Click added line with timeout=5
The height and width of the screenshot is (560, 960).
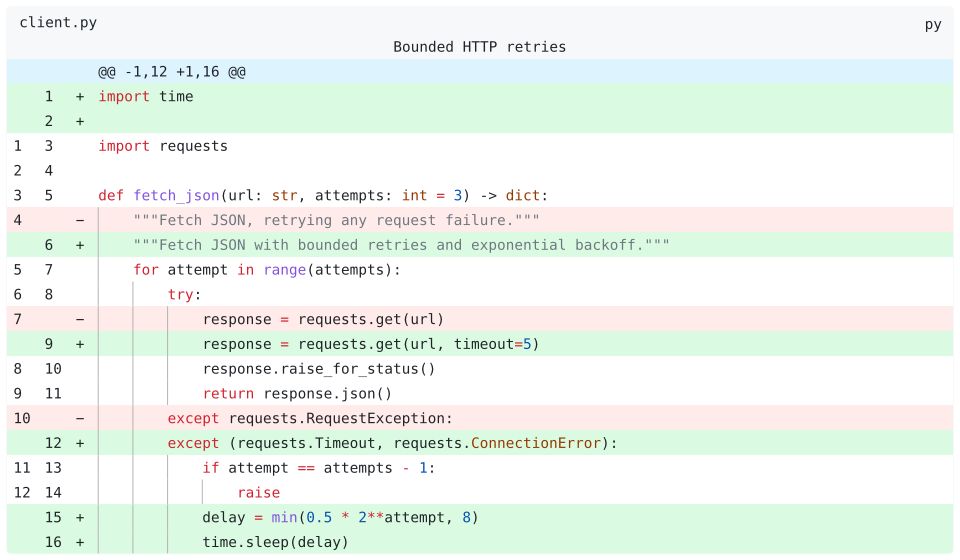coord(480,344)
